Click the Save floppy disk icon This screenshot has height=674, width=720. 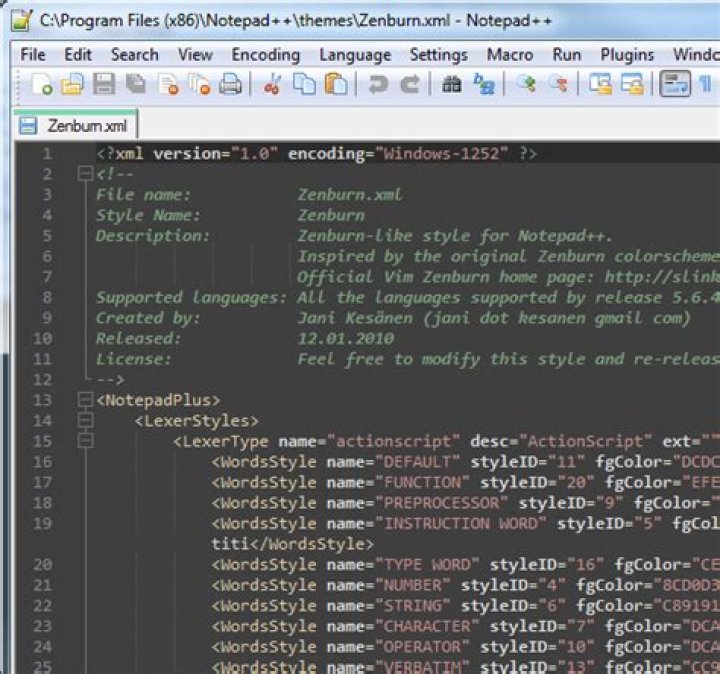(104, 84)
